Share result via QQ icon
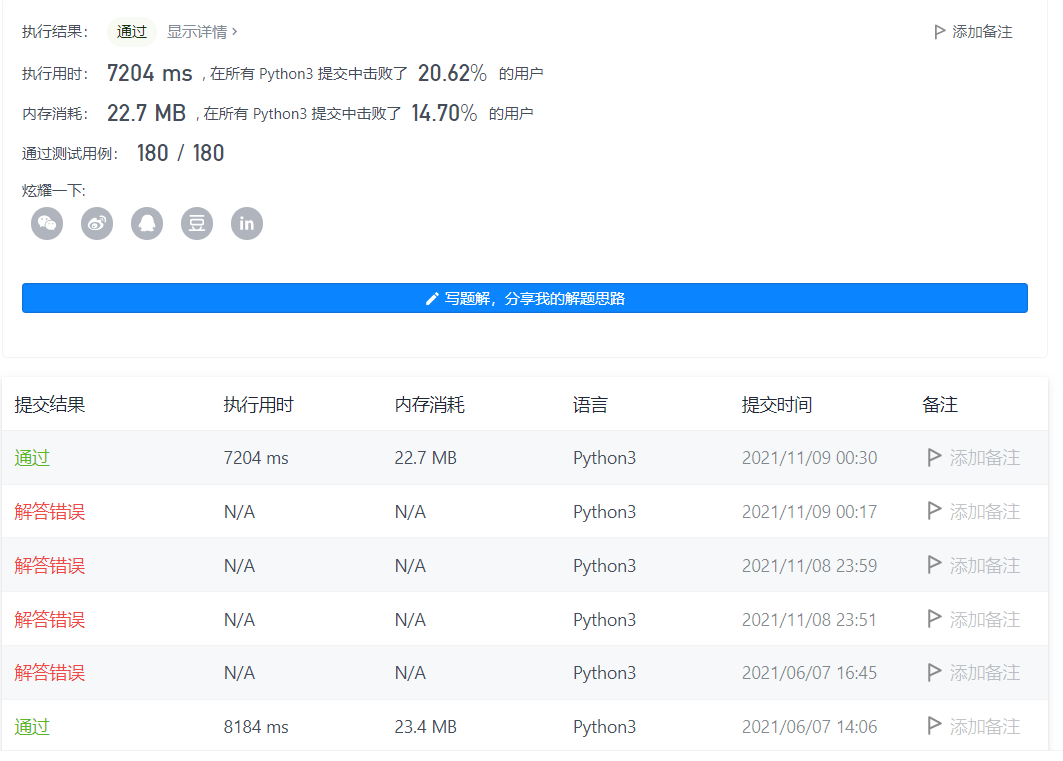This screenshot has height=761, width=1063. (x=147, y=224)
